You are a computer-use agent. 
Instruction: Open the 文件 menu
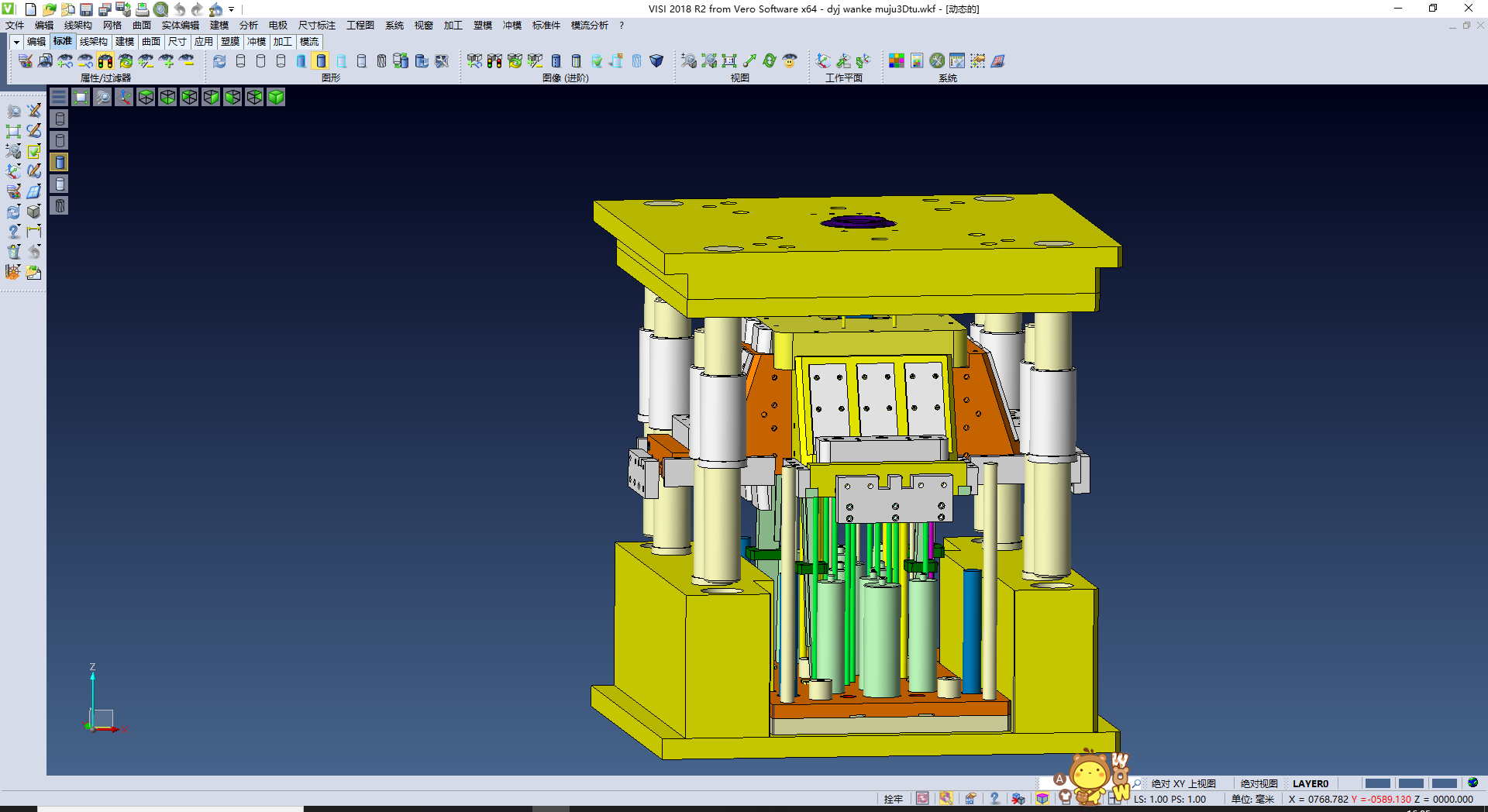(x=15, y=26)
